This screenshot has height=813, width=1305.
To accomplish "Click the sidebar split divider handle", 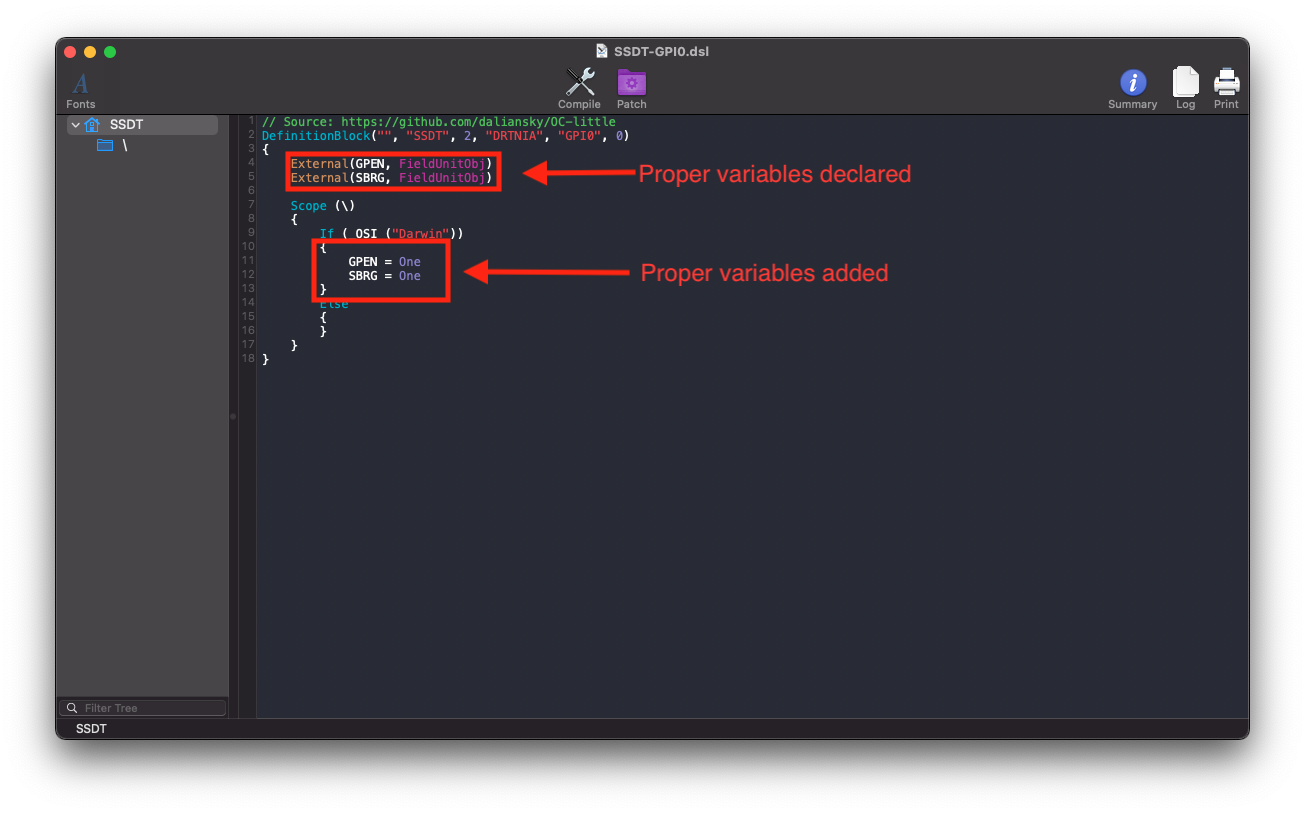I will (233, 416).
